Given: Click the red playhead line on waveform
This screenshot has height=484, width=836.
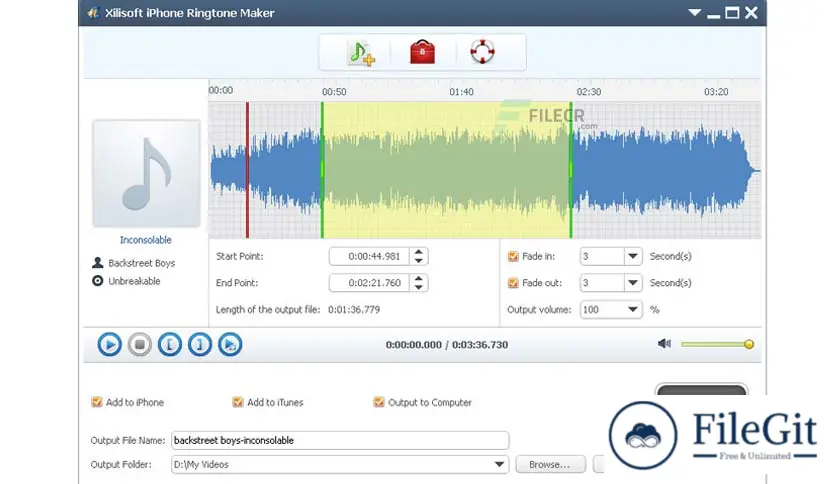Looking at the screenshot, I should pos(247,170).
